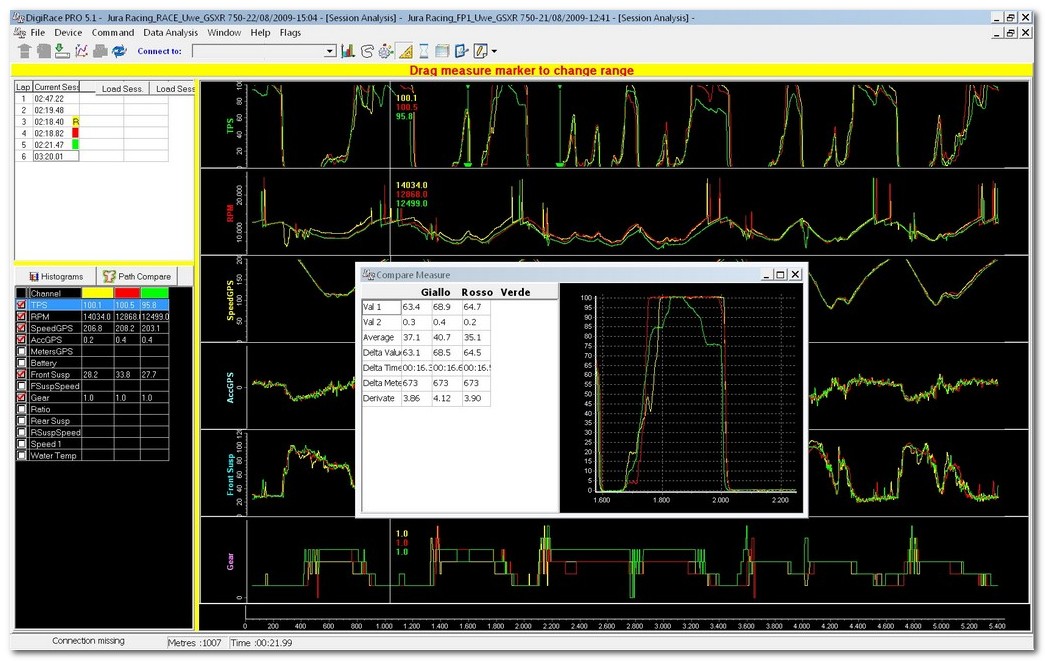Open the gear settings toolbar icon

pyautogui.click(x=386, y=51)
